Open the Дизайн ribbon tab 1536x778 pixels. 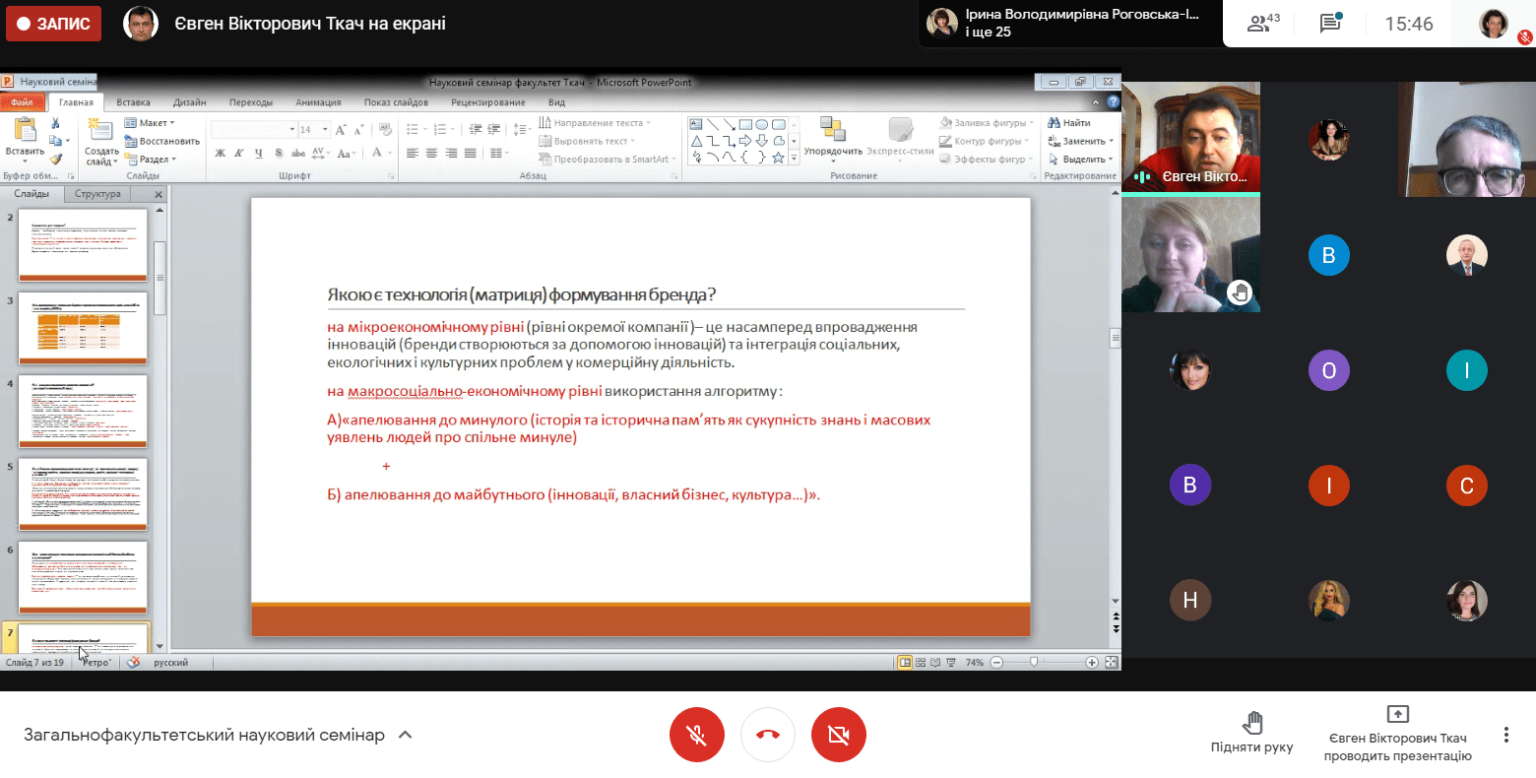(189, 102)
